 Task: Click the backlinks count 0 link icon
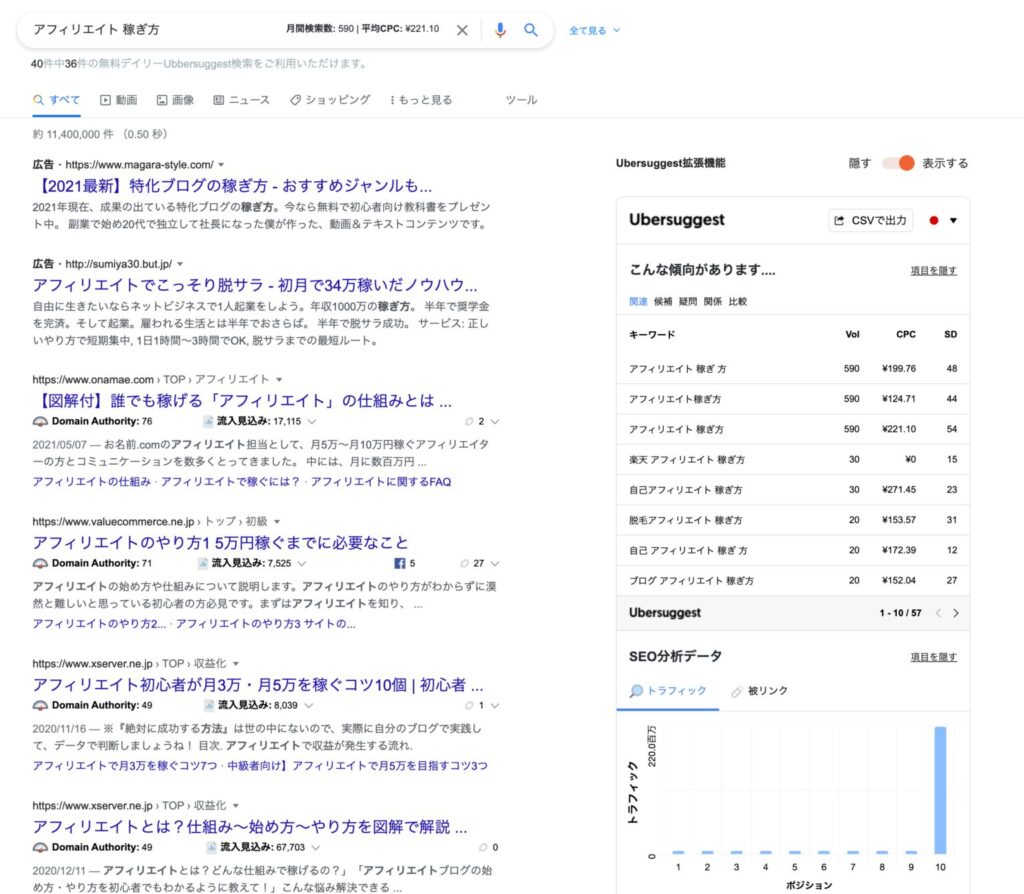pos(483,848)
